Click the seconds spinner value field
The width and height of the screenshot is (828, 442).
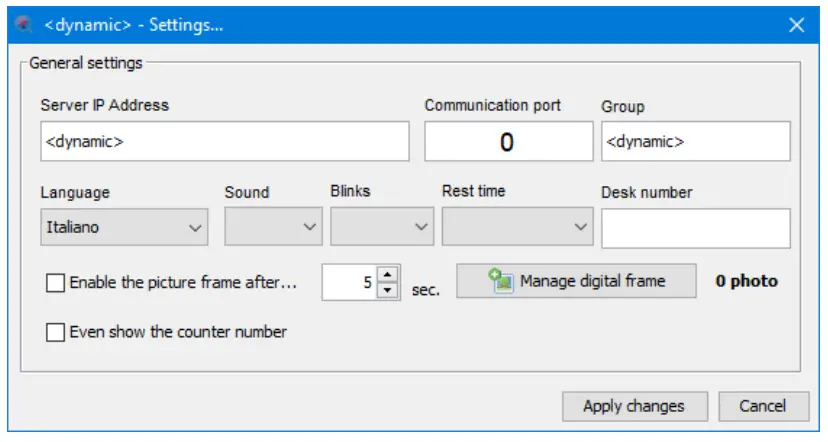350,283
